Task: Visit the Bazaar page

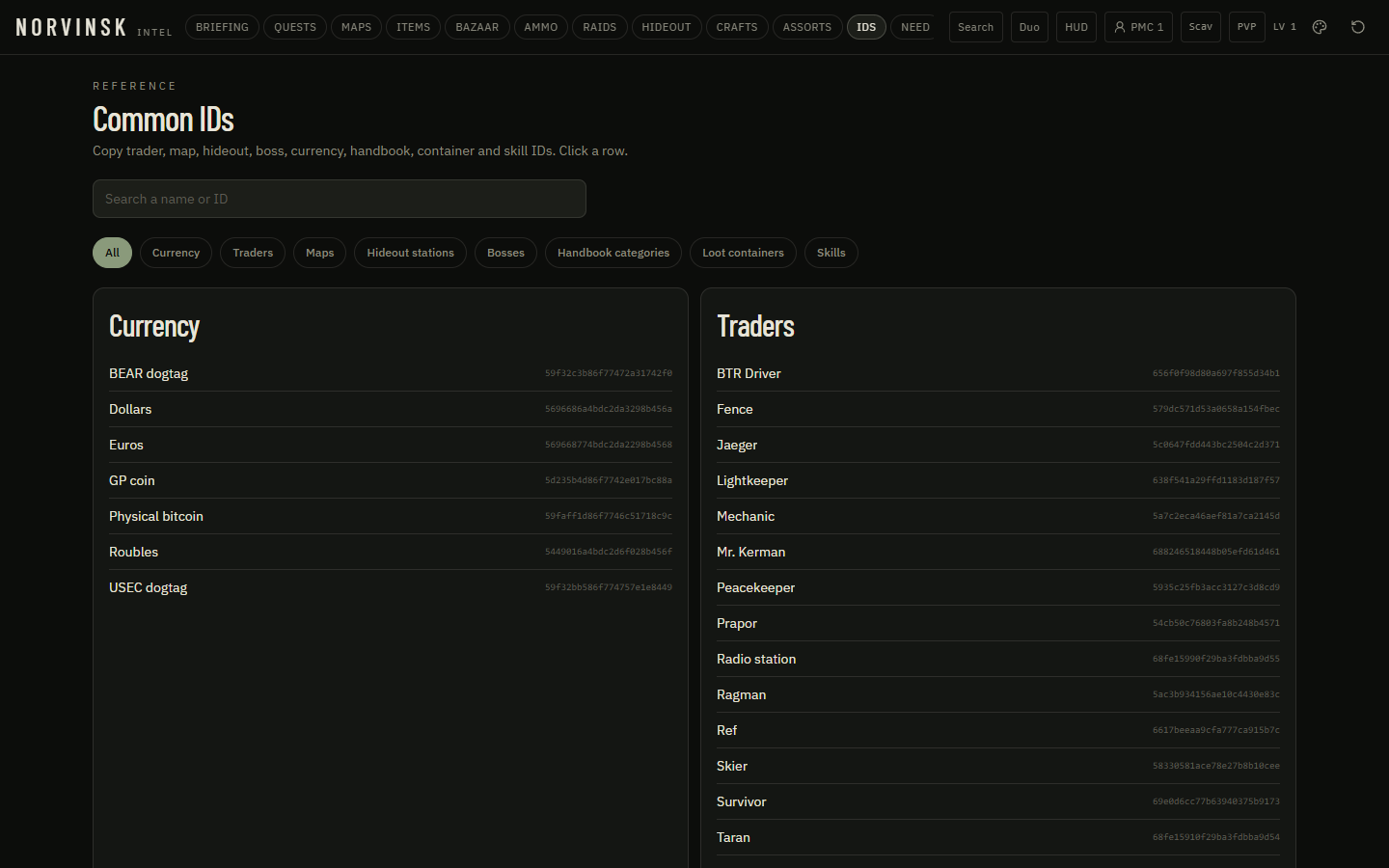Action: (477, 27)
